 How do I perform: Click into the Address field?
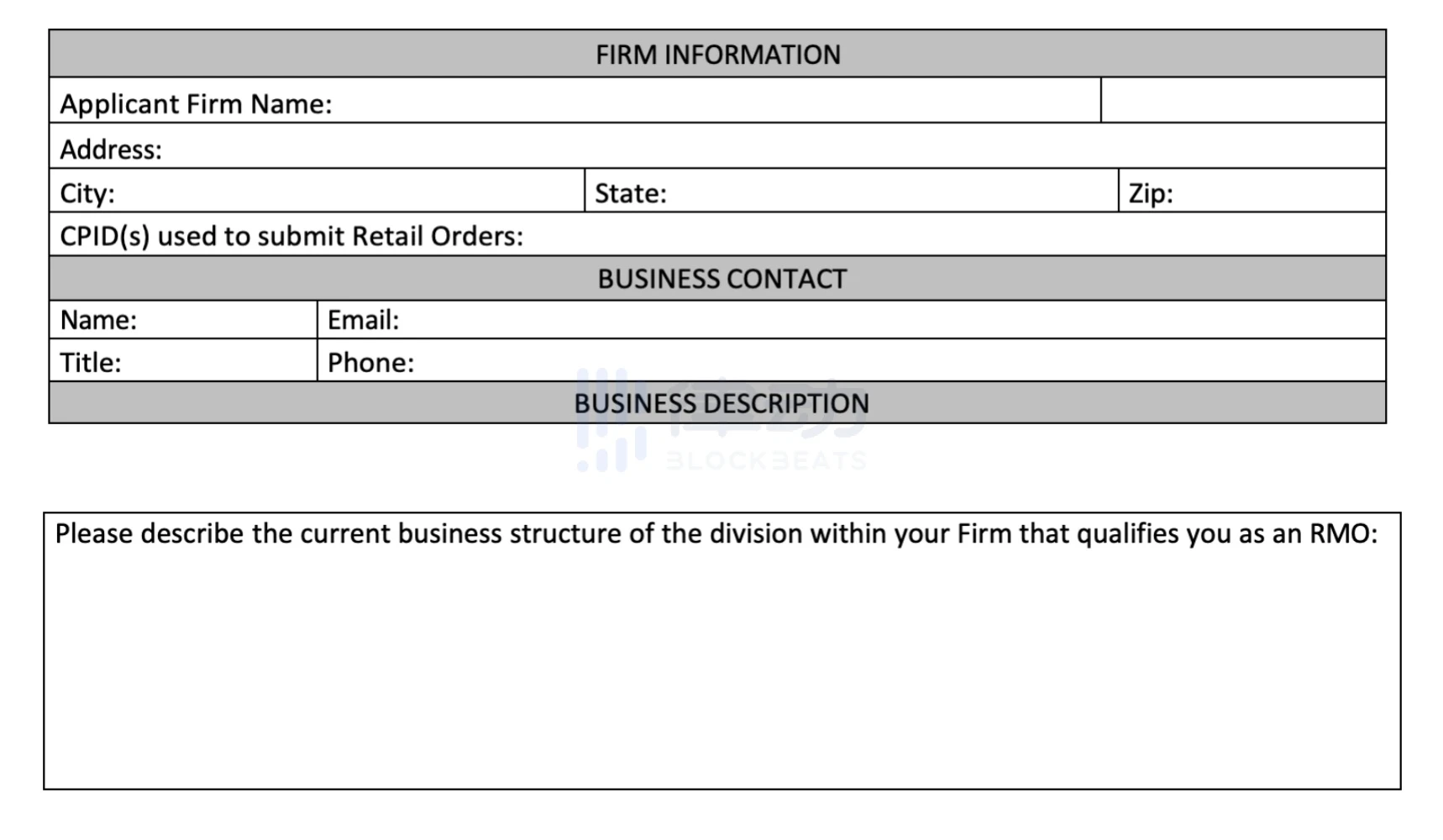pyautogui.click(x=756, y=148)
